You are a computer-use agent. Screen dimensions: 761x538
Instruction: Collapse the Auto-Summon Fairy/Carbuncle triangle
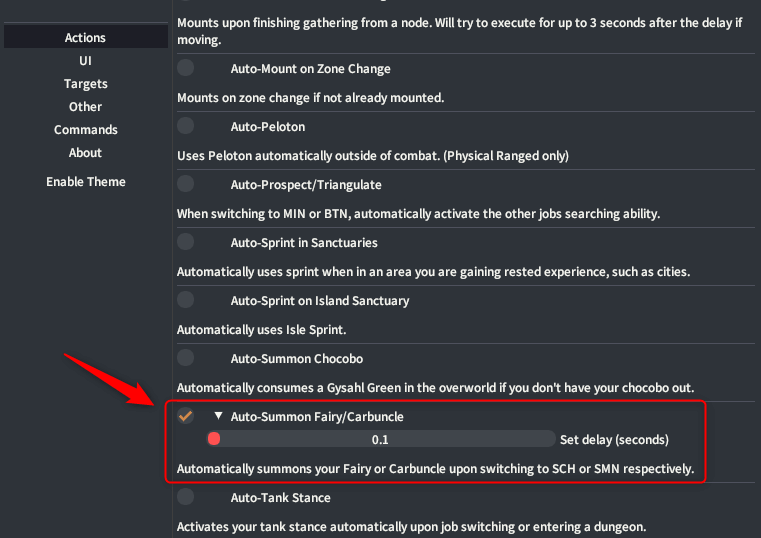tap(218, 416)
